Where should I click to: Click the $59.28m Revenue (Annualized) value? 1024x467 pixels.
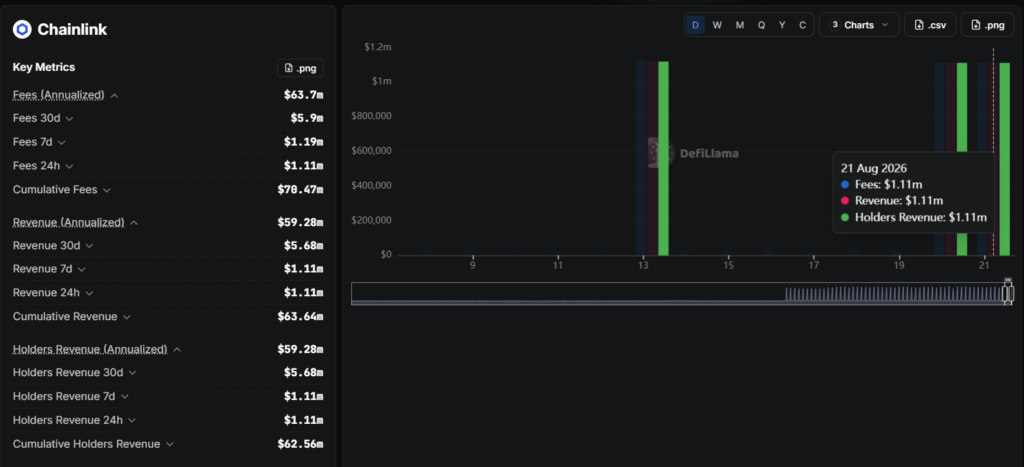tap(300, 223)
